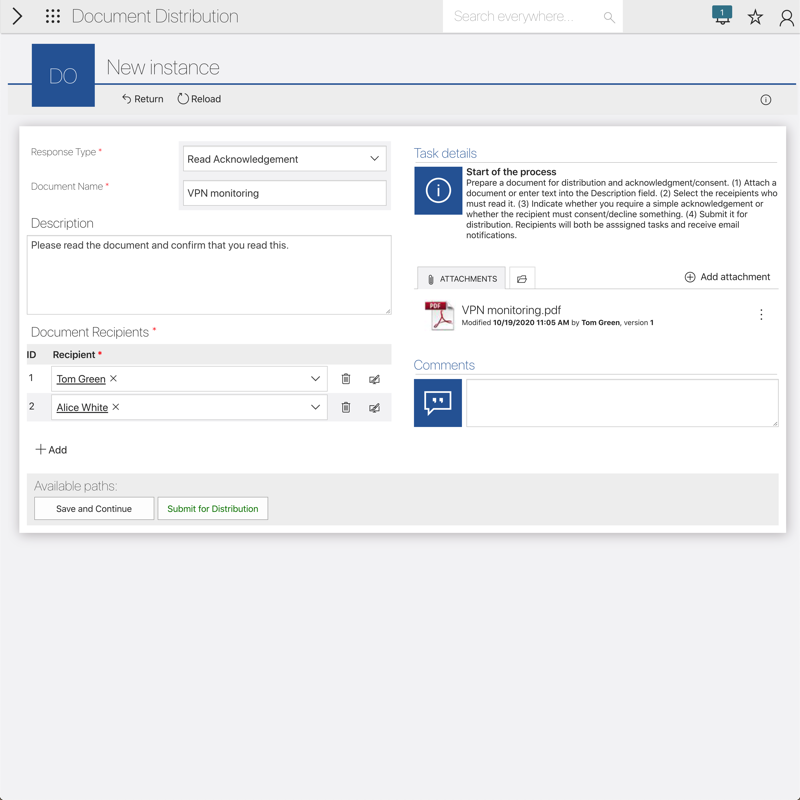Click into the Comments text box

coord(621,403)
